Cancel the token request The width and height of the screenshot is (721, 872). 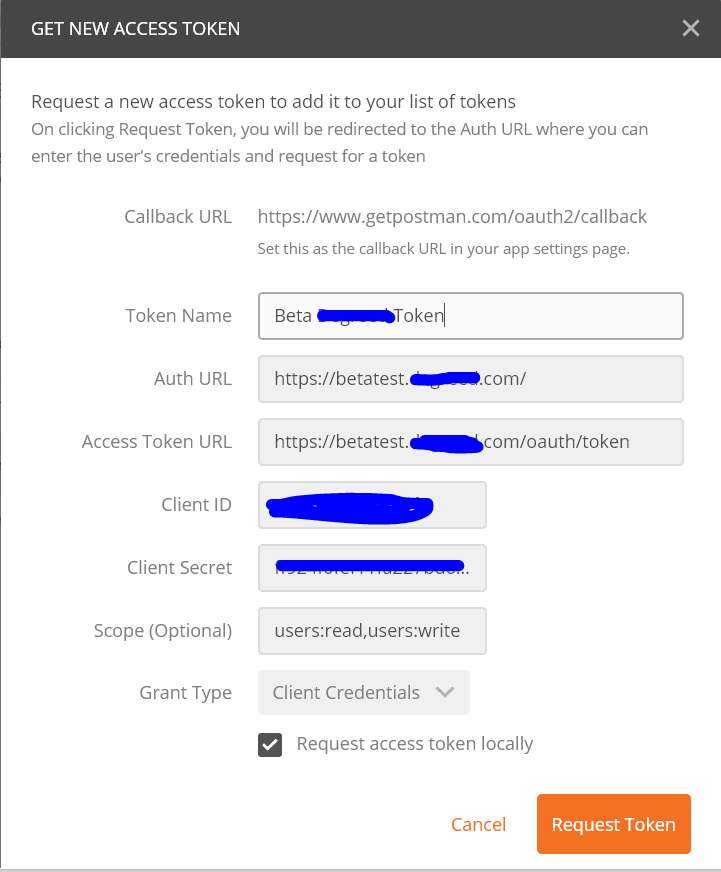click(x=478, y=825)
